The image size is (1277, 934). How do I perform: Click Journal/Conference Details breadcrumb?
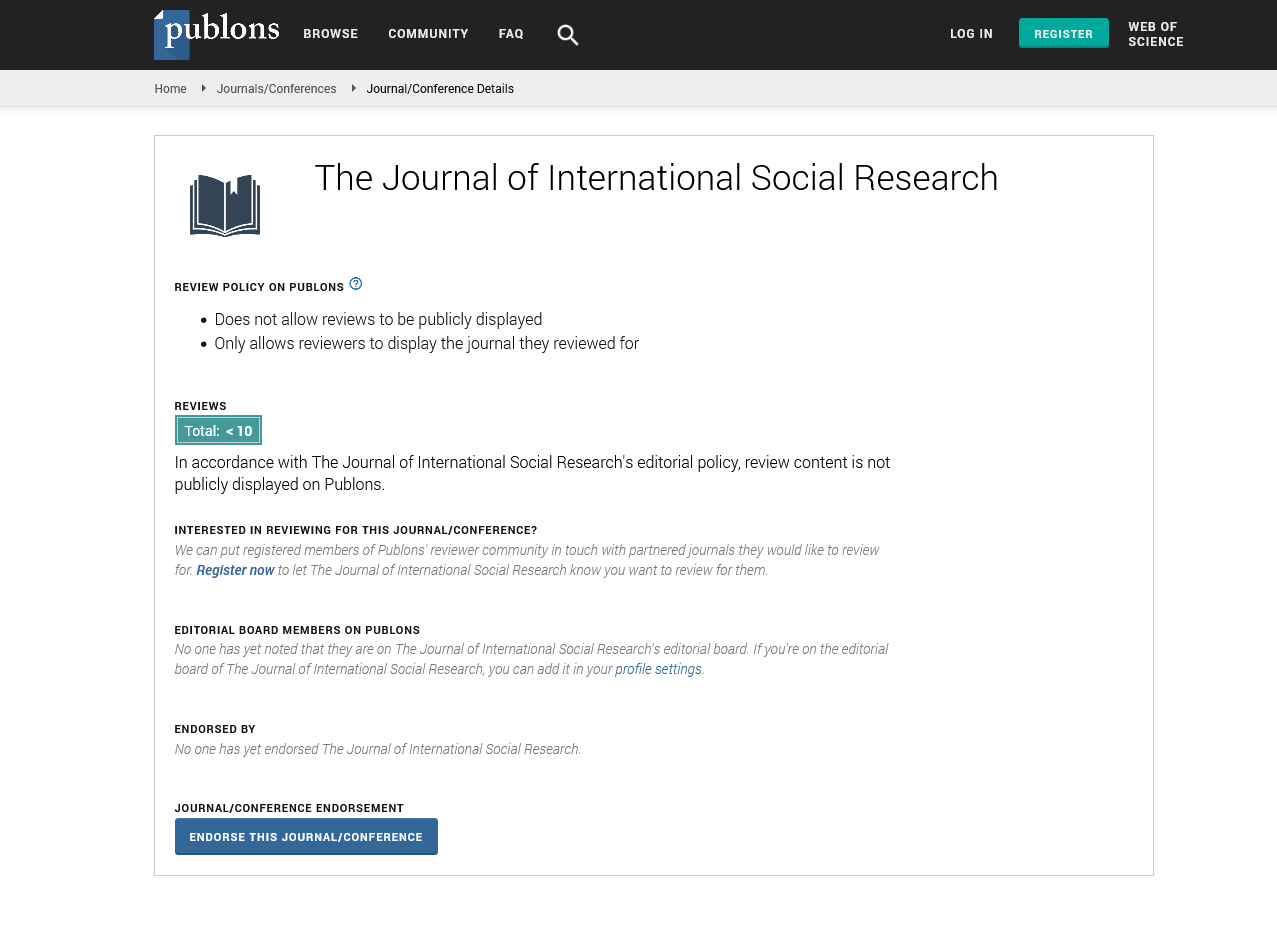[x=440, y=89]
